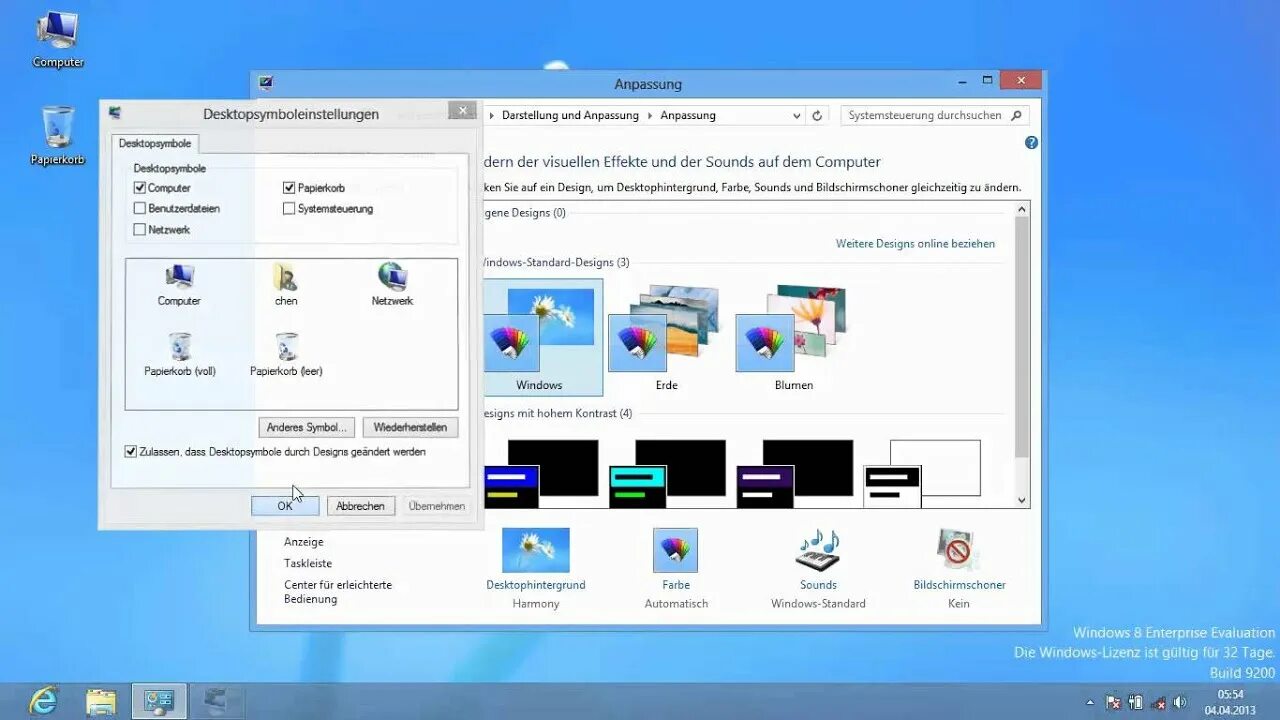
Task: Open the address bar history dropdown
Action: point(797,116)
